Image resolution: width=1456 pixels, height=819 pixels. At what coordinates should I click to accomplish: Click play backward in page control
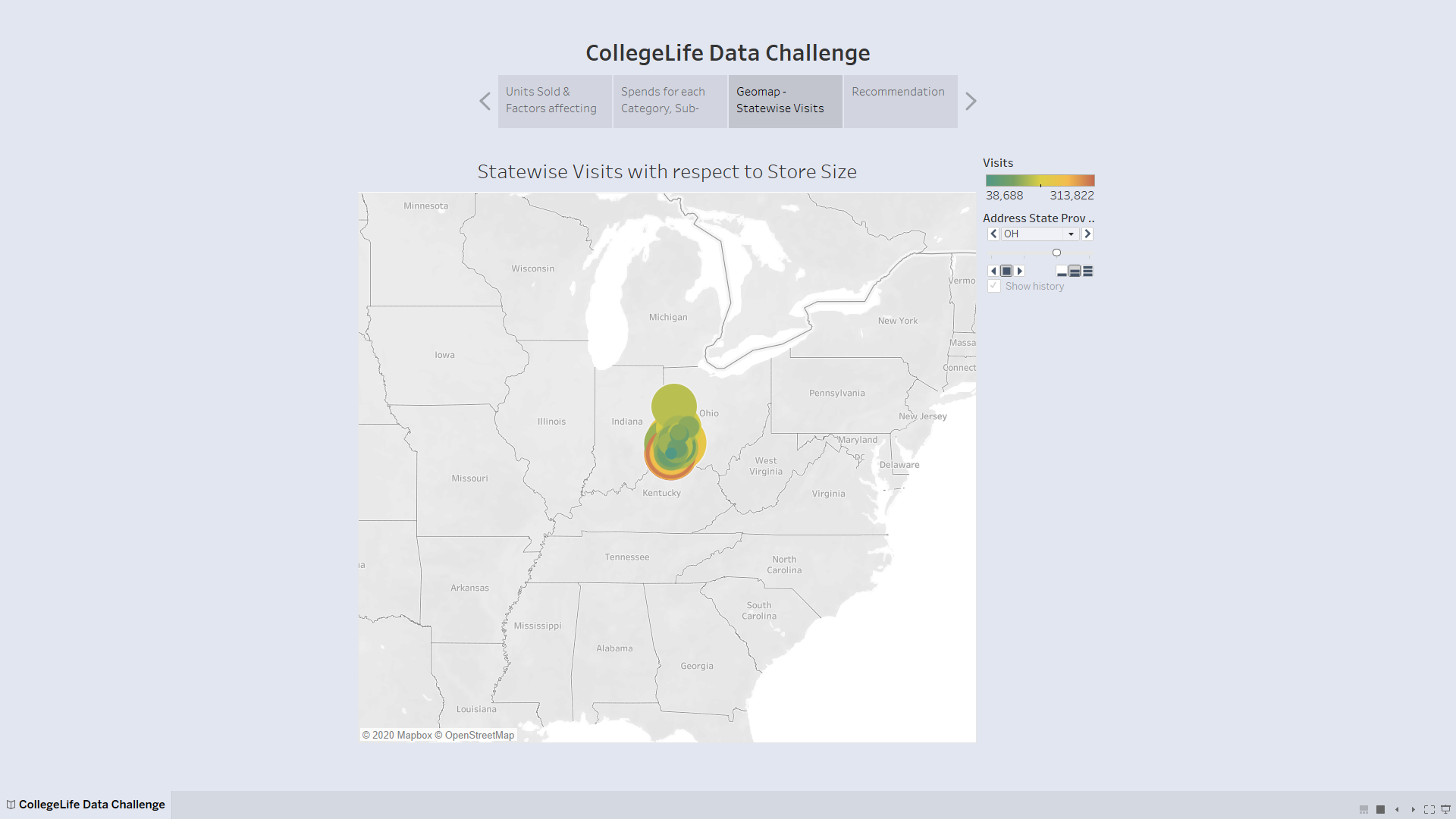pyautogui.click(x=993, y=271)
